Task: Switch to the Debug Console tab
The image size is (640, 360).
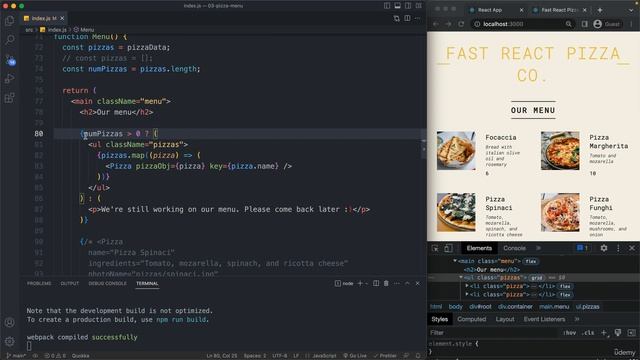Action: tap(108, 283)
